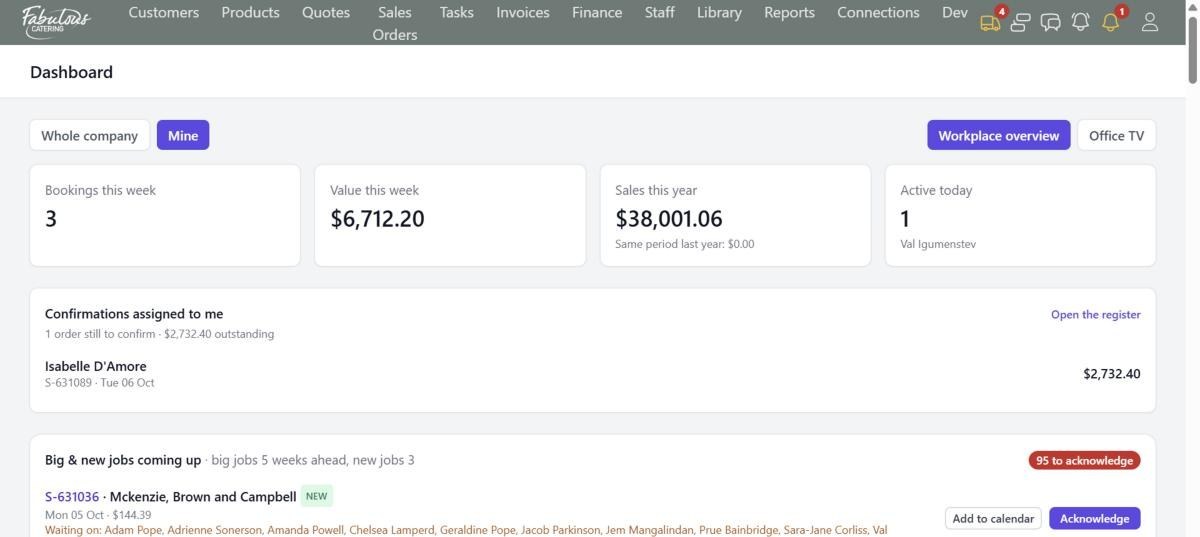This screenshot has width=1200, height=537.
Task: Click the 'Same period last year: $0.00' text
Action: click(x=685, y=244)
